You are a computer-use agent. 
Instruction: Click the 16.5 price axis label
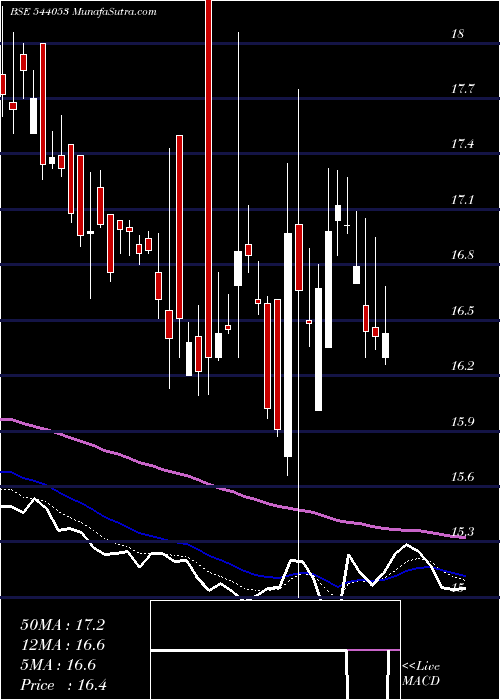coord(462,311)
